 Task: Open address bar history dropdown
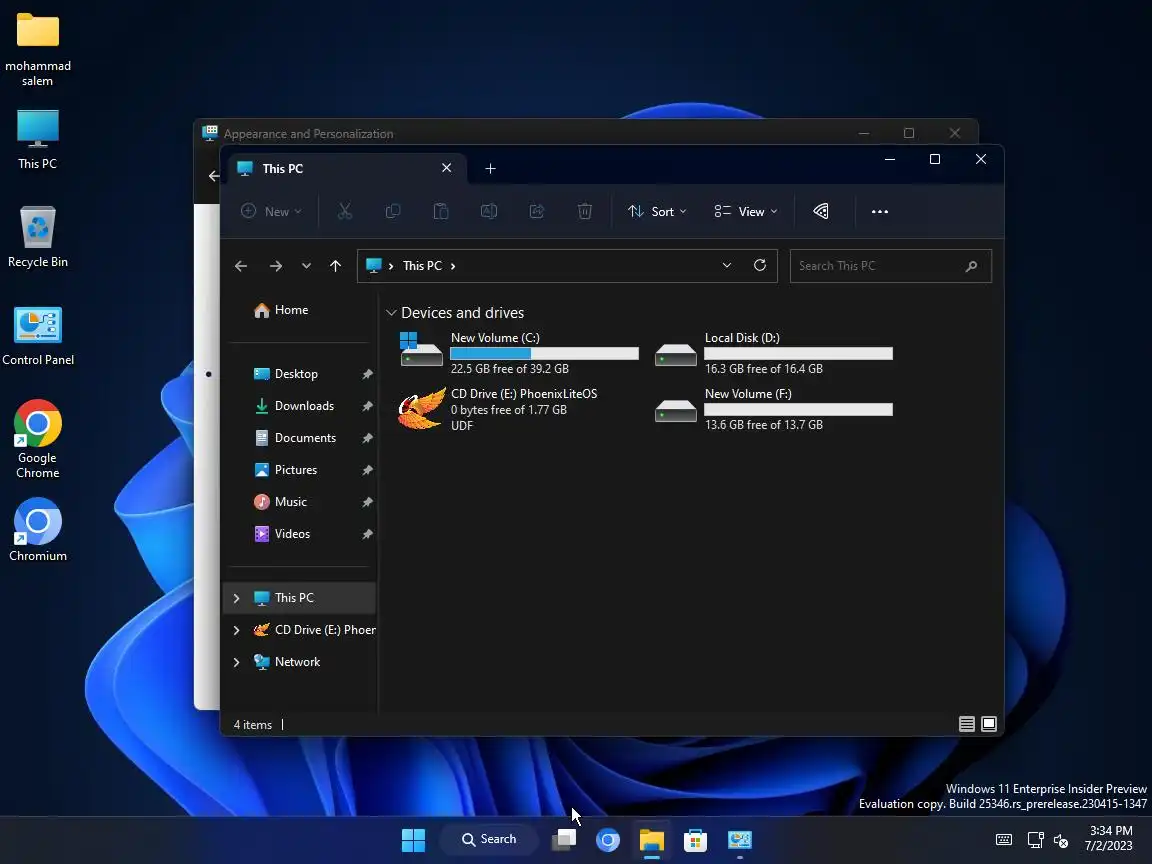(x=727, y=265)
